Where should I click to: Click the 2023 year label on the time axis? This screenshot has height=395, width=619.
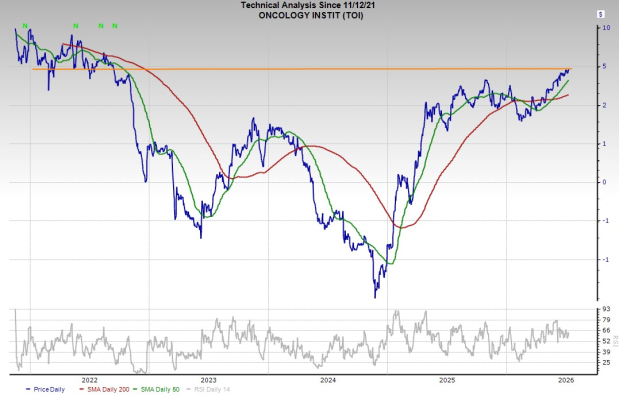(x=208, y=380)
